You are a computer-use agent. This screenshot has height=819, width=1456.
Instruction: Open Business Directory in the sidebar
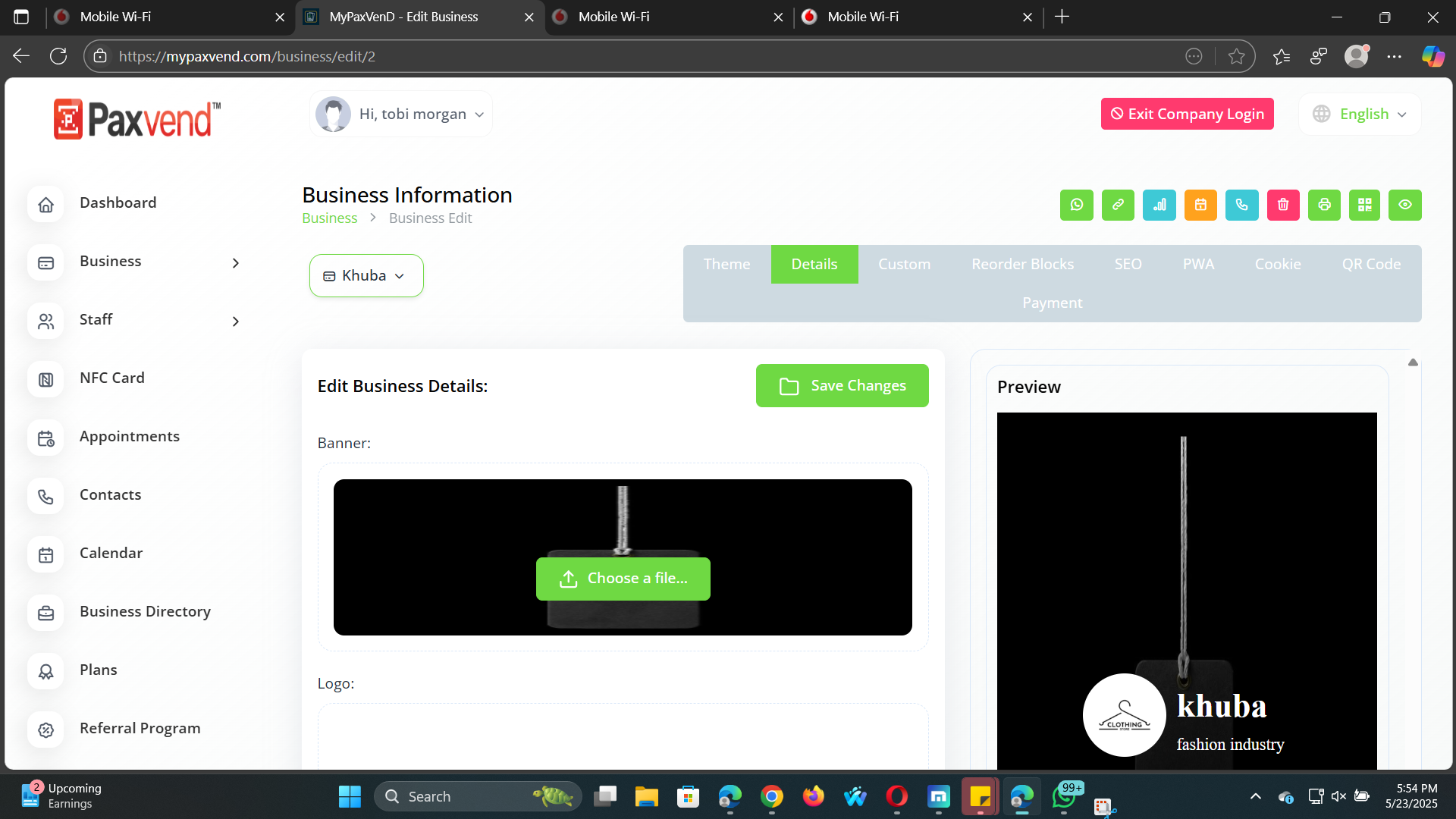[145, 612]
